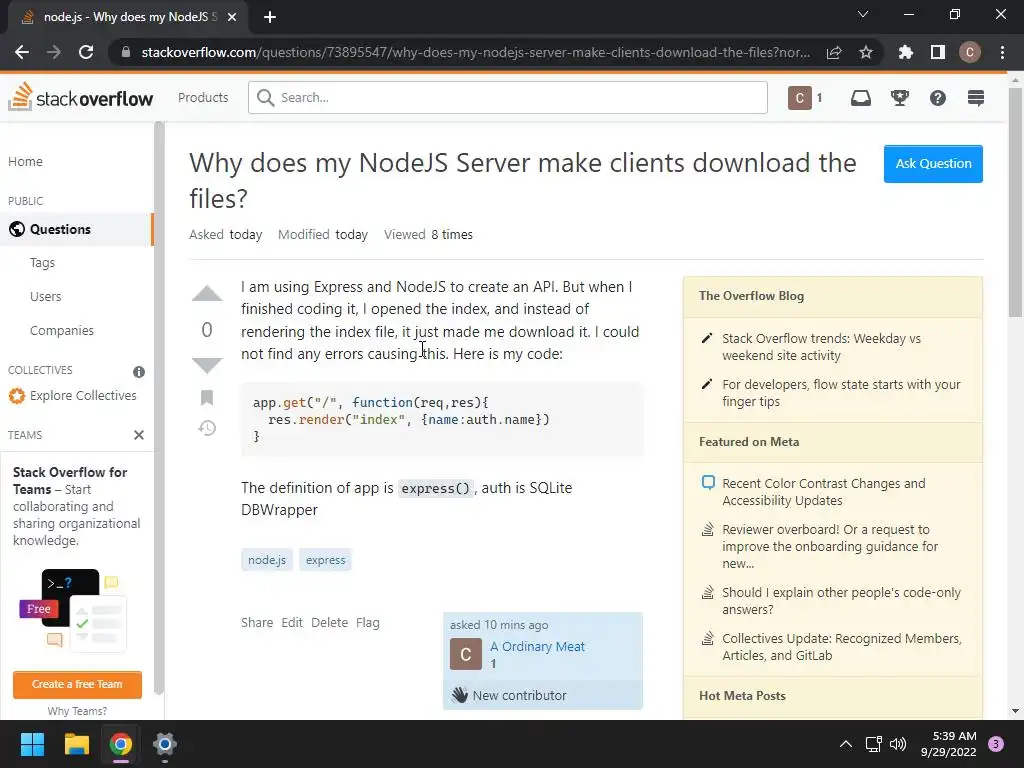Viewport: 1024px width, 768px height.
Task: Go back in browser
Action: 22,52
